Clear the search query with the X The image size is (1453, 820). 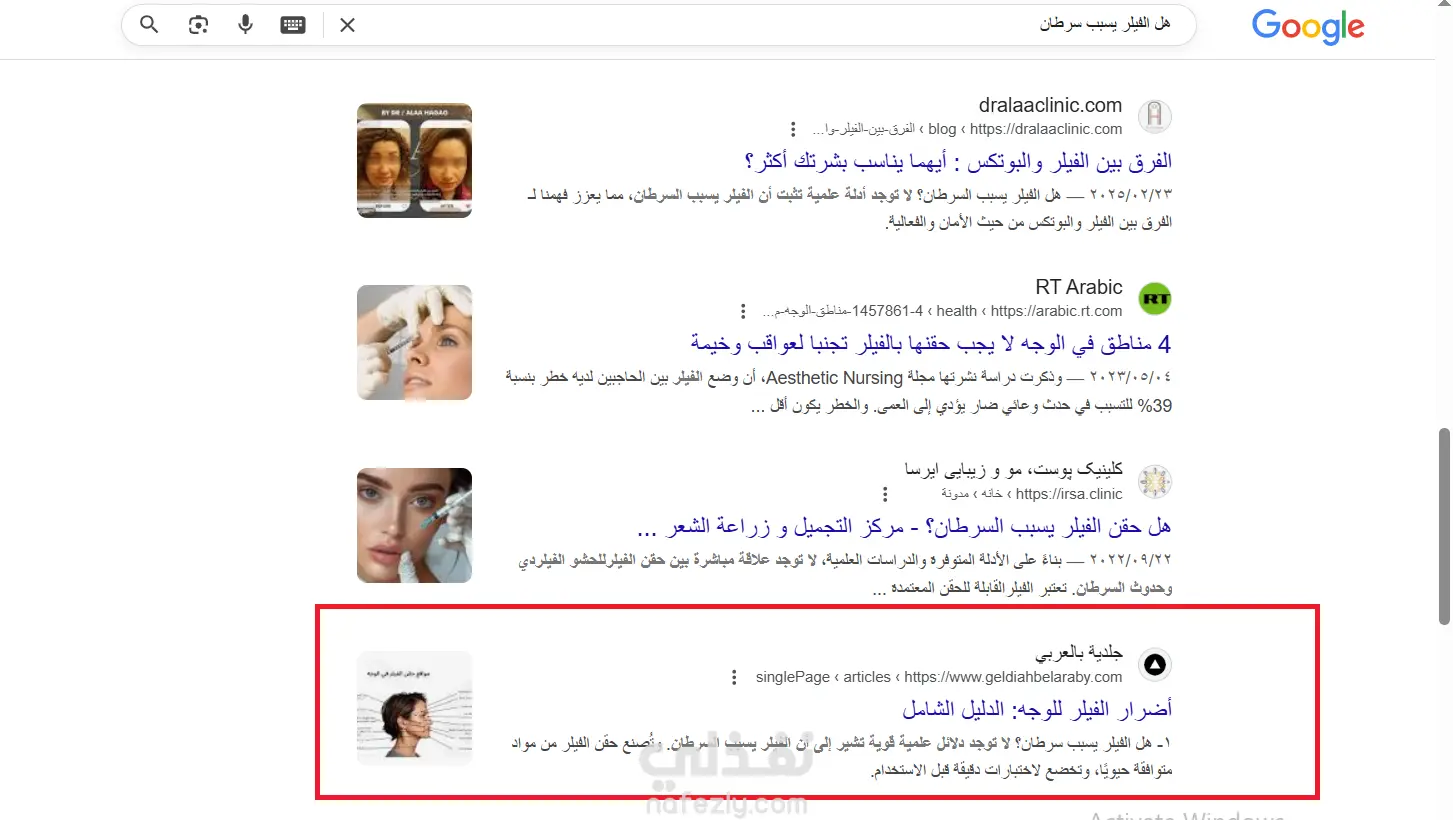[x=347, y=25]
